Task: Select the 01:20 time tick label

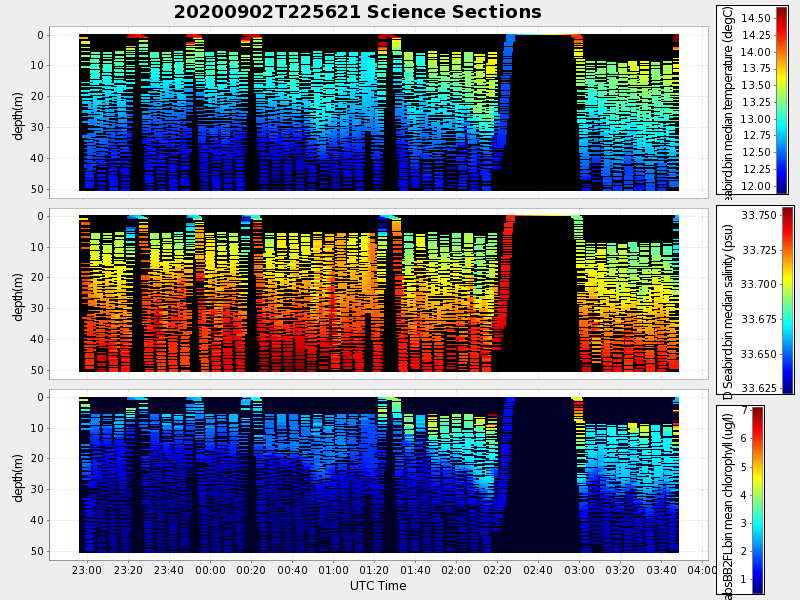Action: [x=374, y=570]
